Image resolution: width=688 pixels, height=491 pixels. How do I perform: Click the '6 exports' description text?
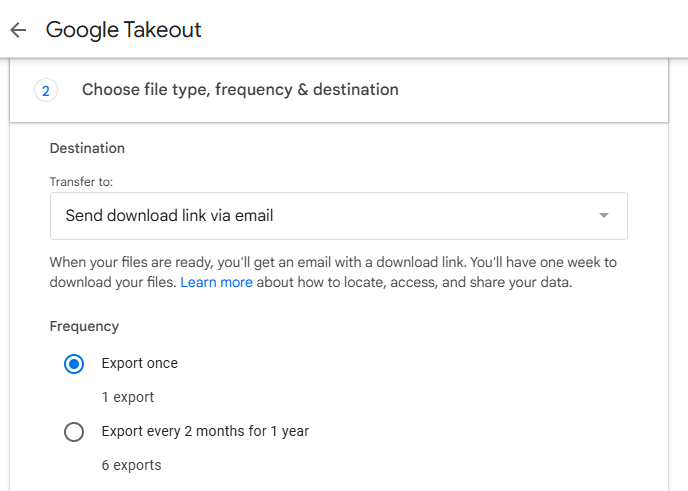[x=131, y=465]
